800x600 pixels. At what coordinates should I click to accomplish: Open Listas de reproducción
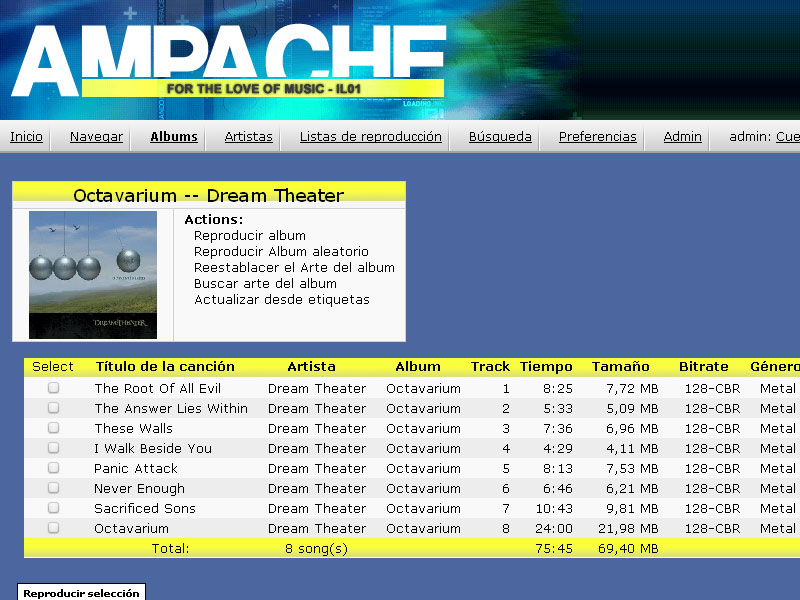tap(371, 137)
